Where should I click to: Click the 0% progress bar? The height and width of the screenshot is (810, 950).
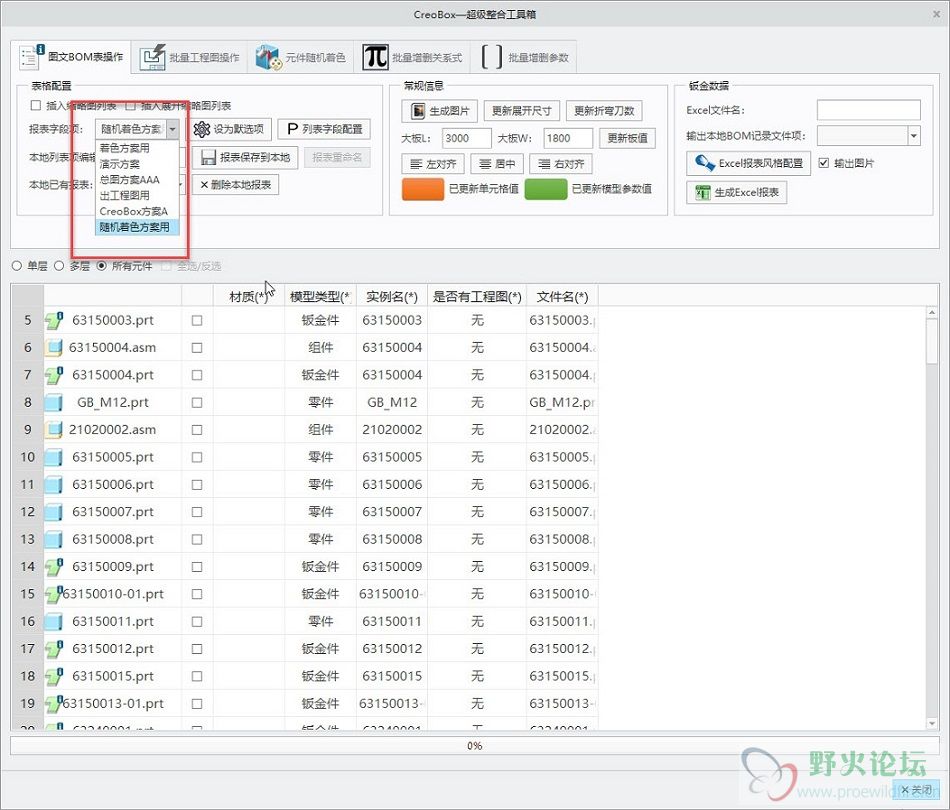click(x=474, y=746)
